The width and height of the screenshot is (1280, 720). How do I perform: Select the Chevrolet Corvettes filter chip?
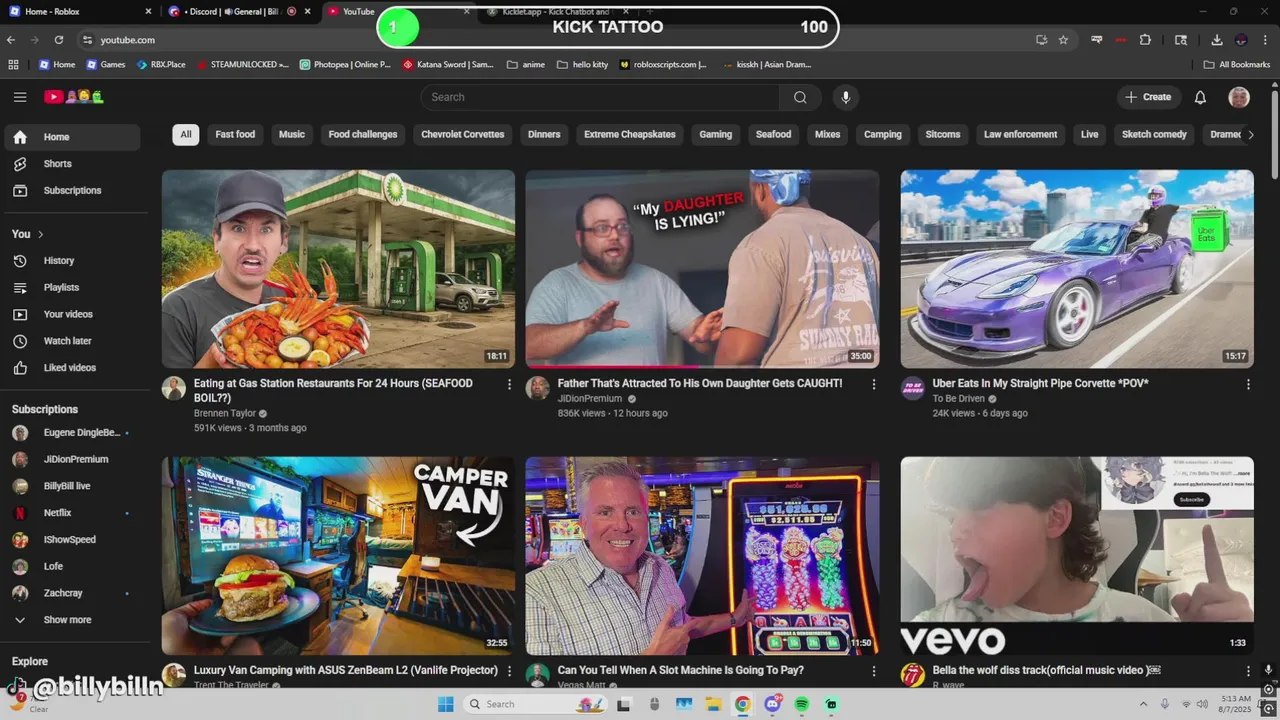click(x=463, y=134)
